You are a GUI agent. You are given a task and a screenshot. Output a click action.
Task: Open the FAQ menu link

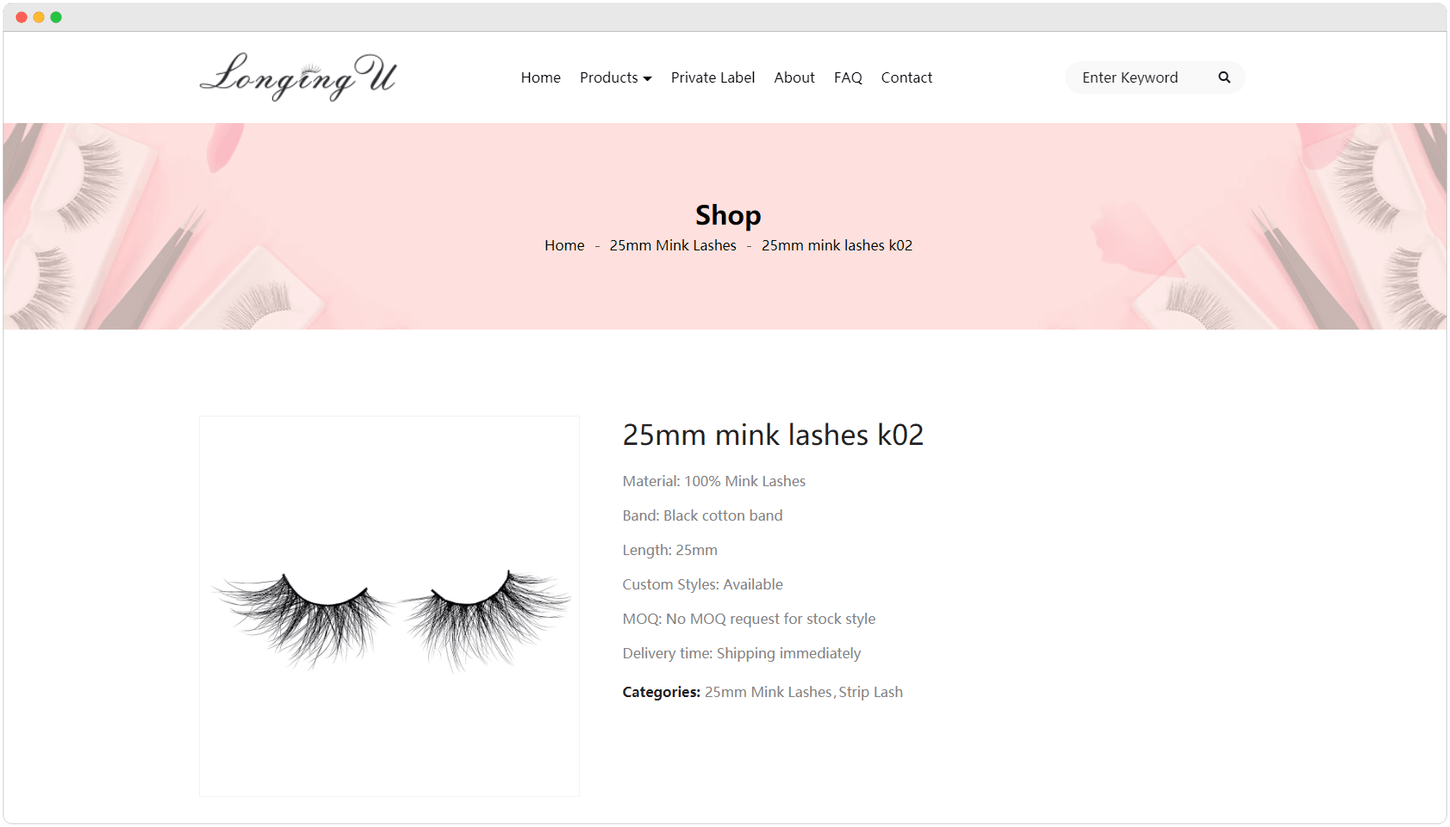(848, 78)
